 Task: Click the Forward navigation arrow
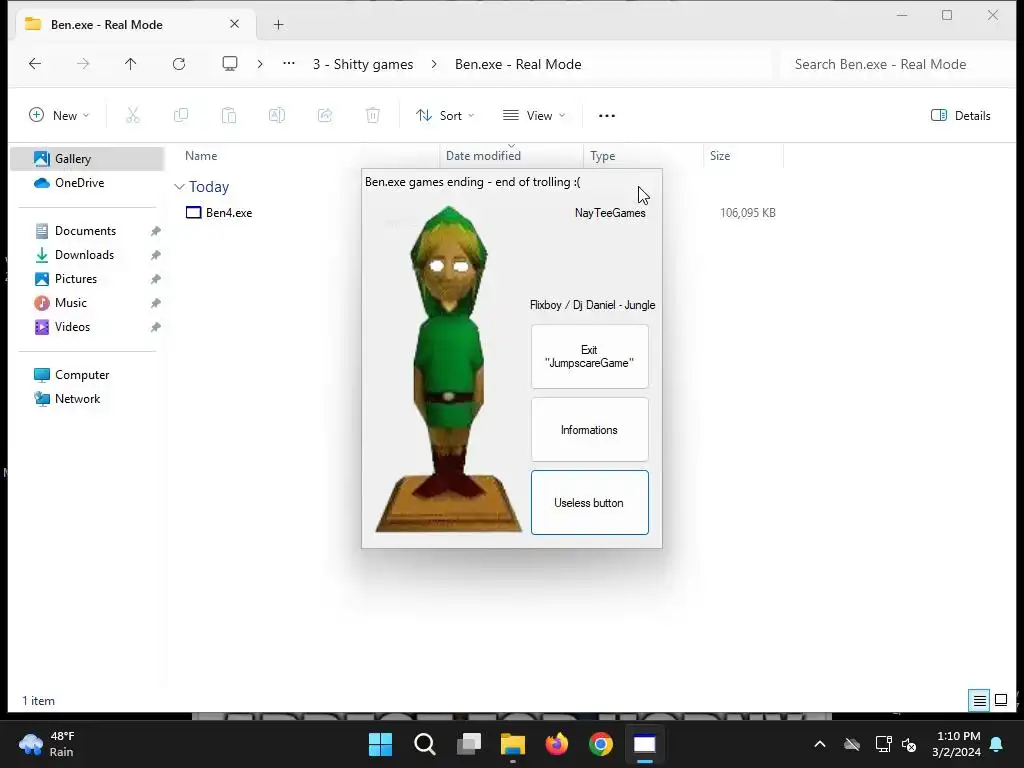(83, 64)
